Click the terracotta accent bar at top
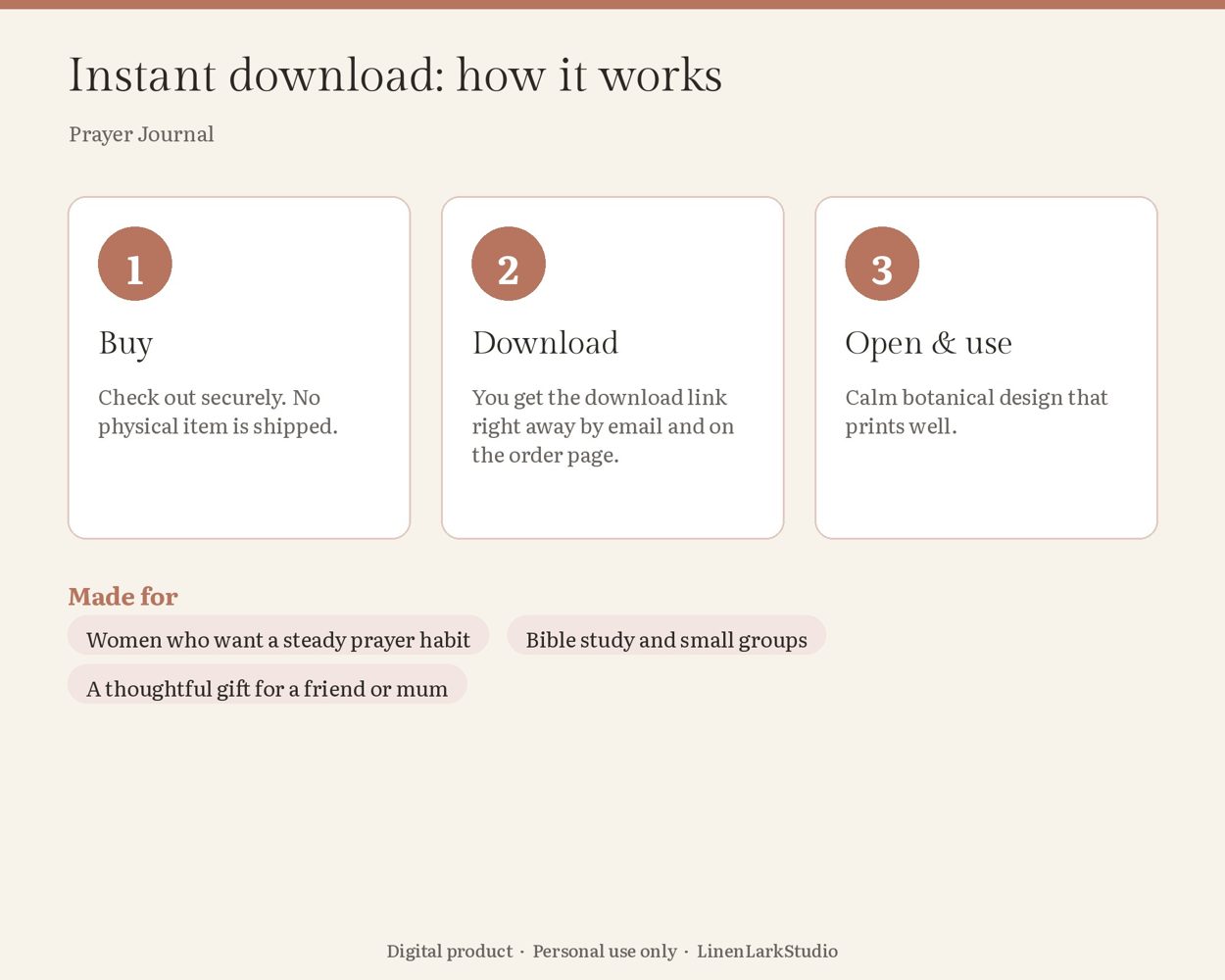This screenshot has height=980, width=1225. 612,4
